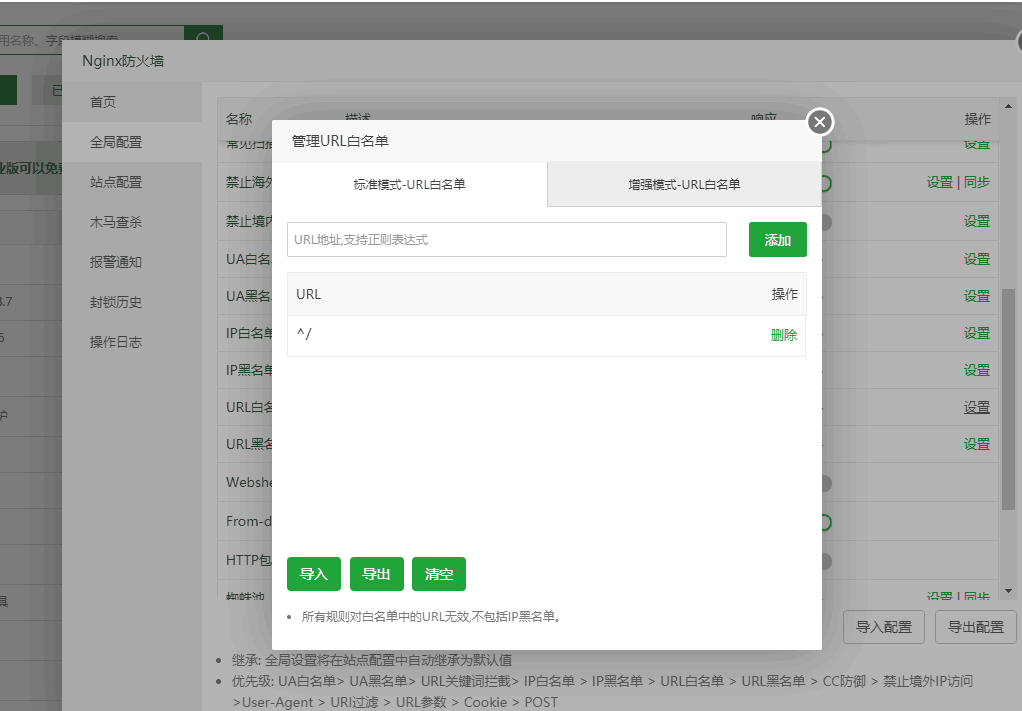Click the 导入配置 button

pyautogui.click(x=884, y=627)
